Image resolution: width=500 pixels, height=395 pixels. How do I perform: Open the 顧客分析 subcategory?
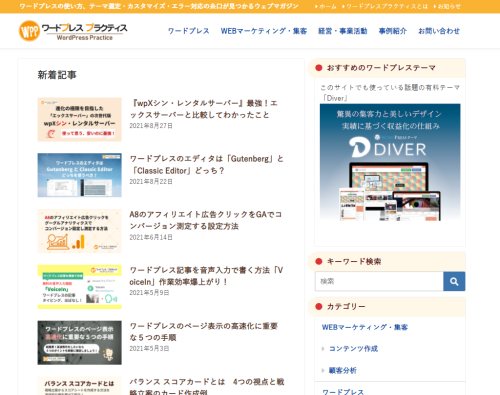[x=343, y=370]
